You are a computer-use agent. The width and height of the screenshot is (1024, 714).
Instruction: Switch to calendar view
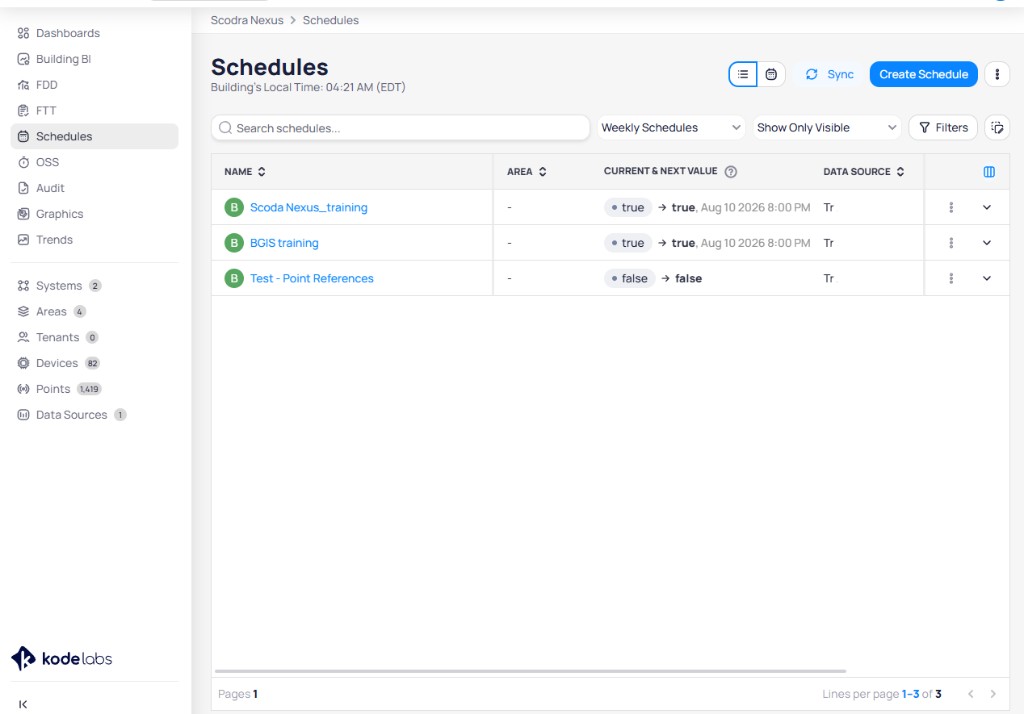771,74
